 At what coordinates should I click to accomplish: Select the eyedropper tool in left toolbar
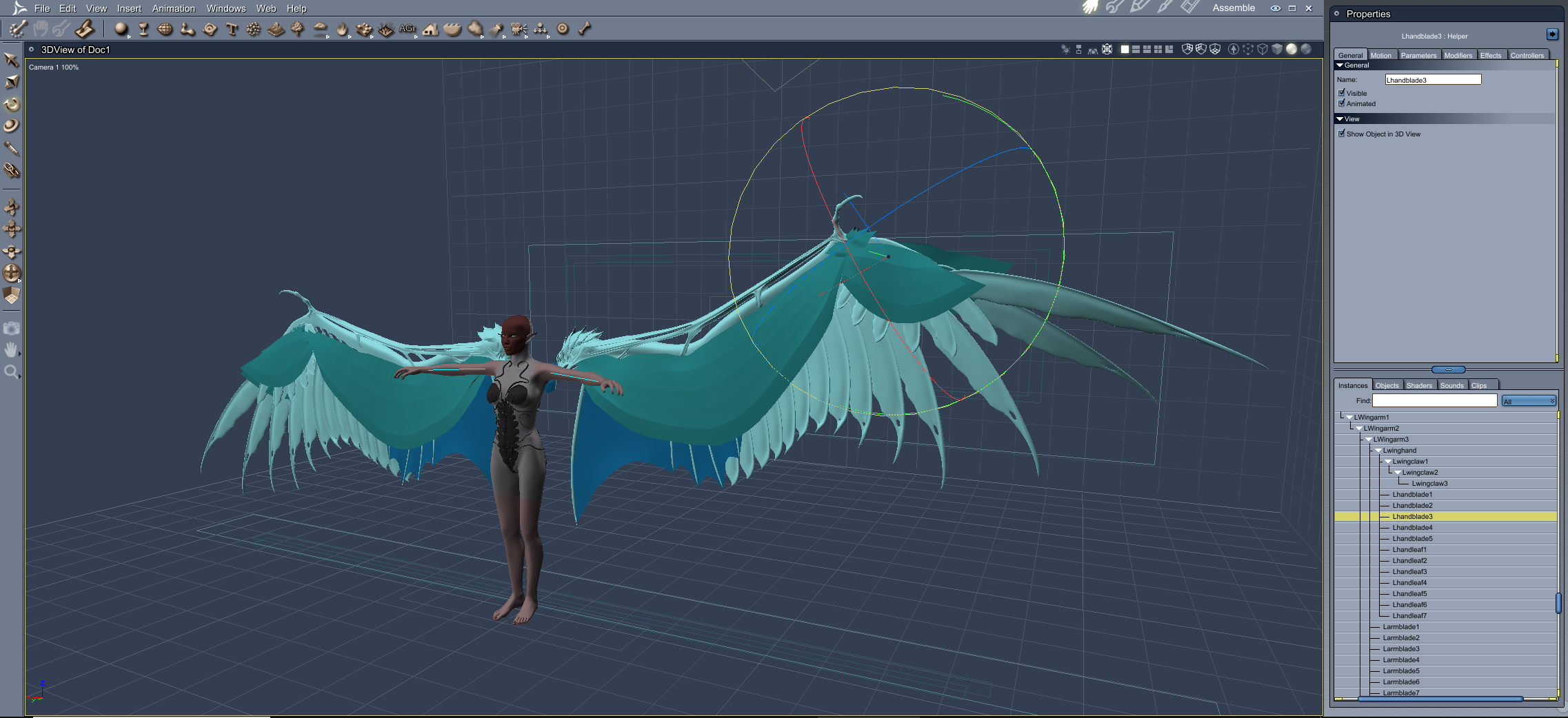(x=11, y=148)
